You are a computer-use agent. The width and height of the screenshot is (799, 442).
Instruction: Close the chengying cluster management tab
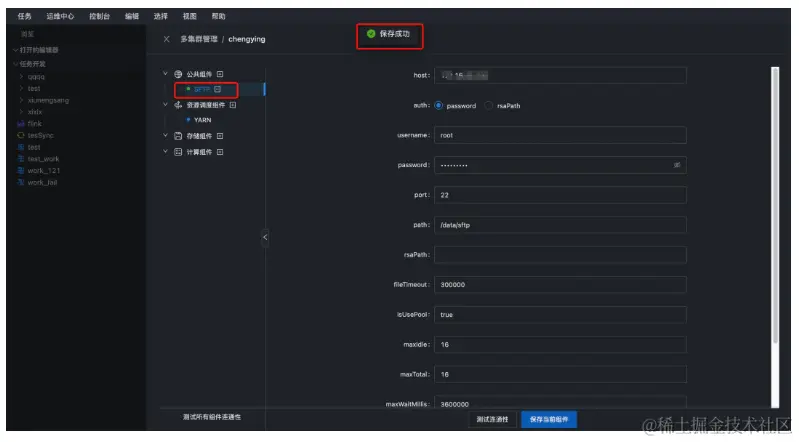click(167, 39)
